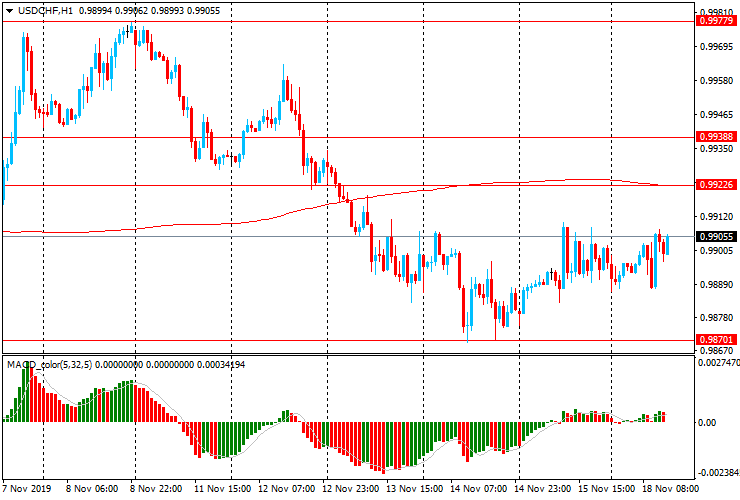Click the 12 Nov 07:00 time label

coord(287,491)
